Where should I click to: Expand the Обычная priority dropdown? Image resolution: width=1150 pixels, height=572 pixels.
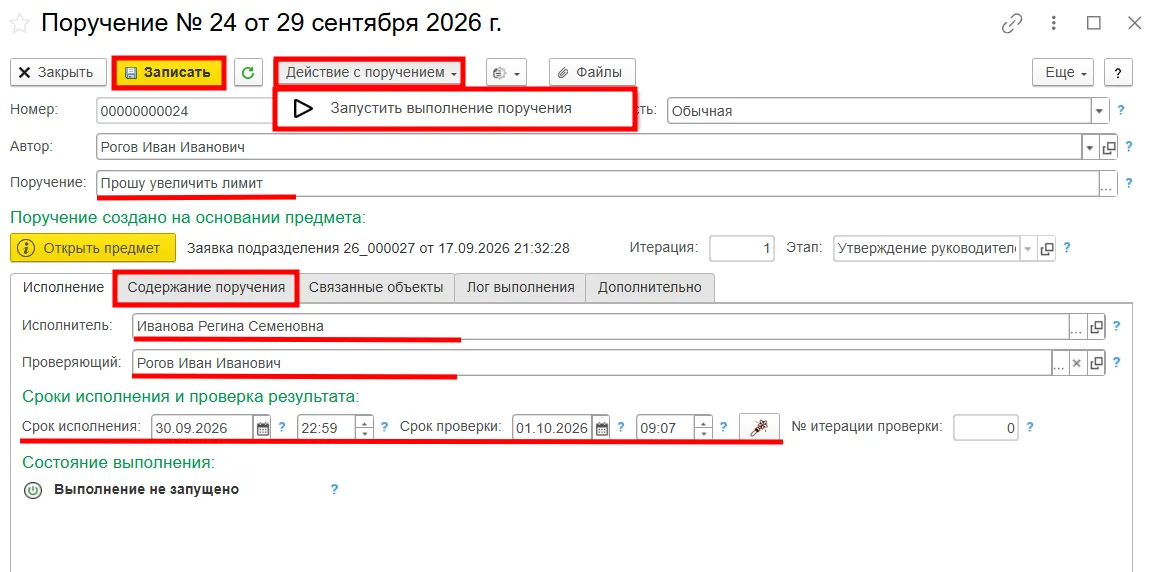1099,111
